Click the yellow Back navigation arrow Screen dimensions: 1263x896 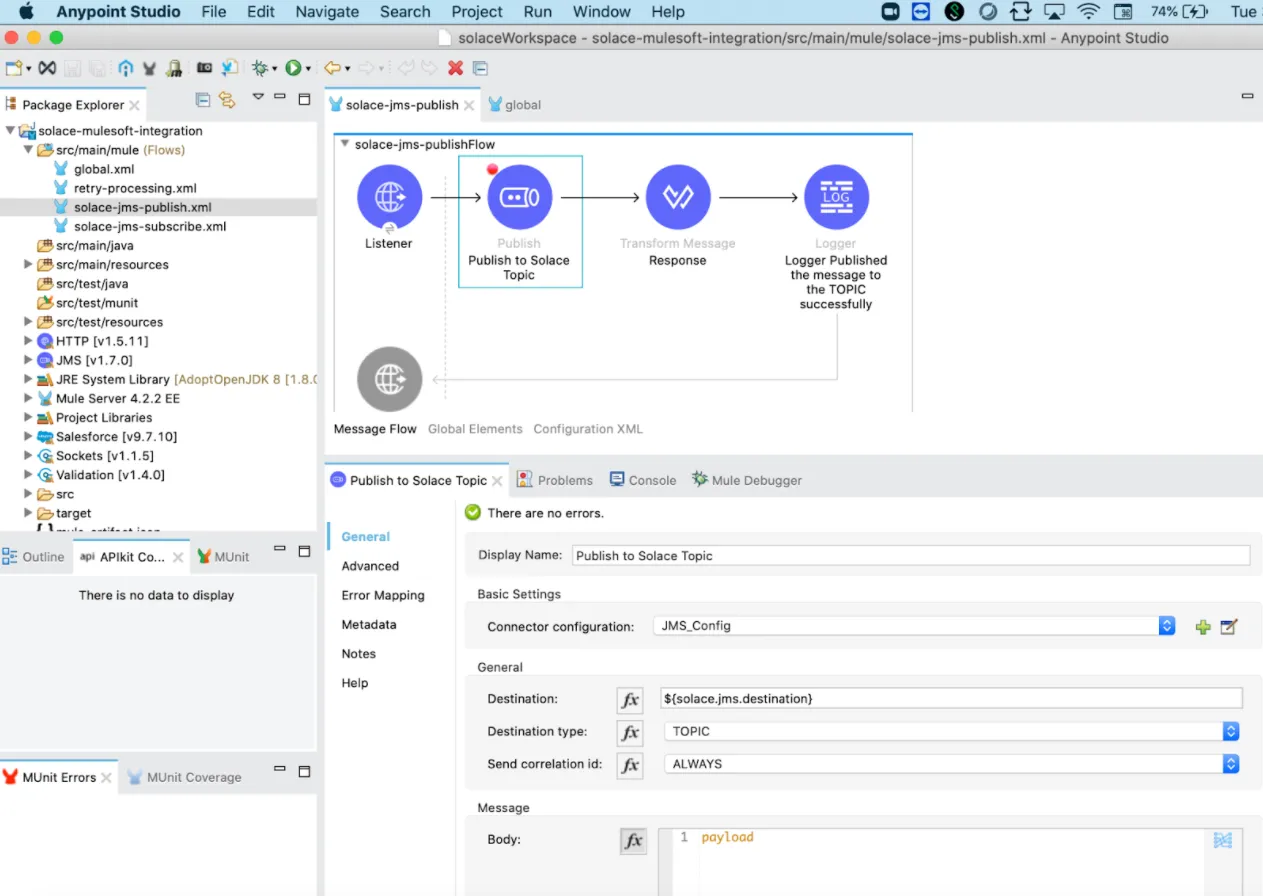tap(332, 68)
